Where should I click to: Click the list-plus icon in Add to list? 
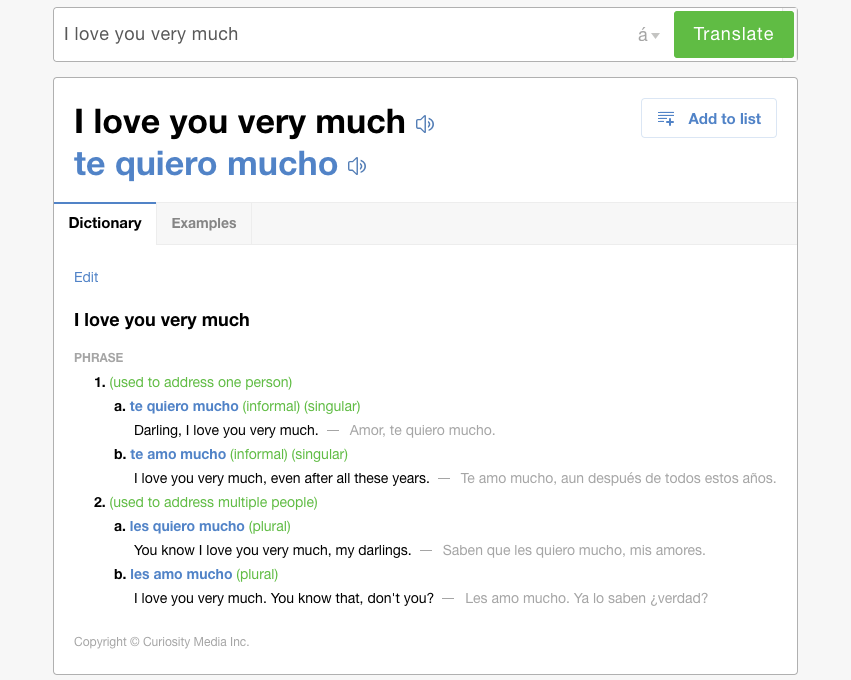point(666,119)
